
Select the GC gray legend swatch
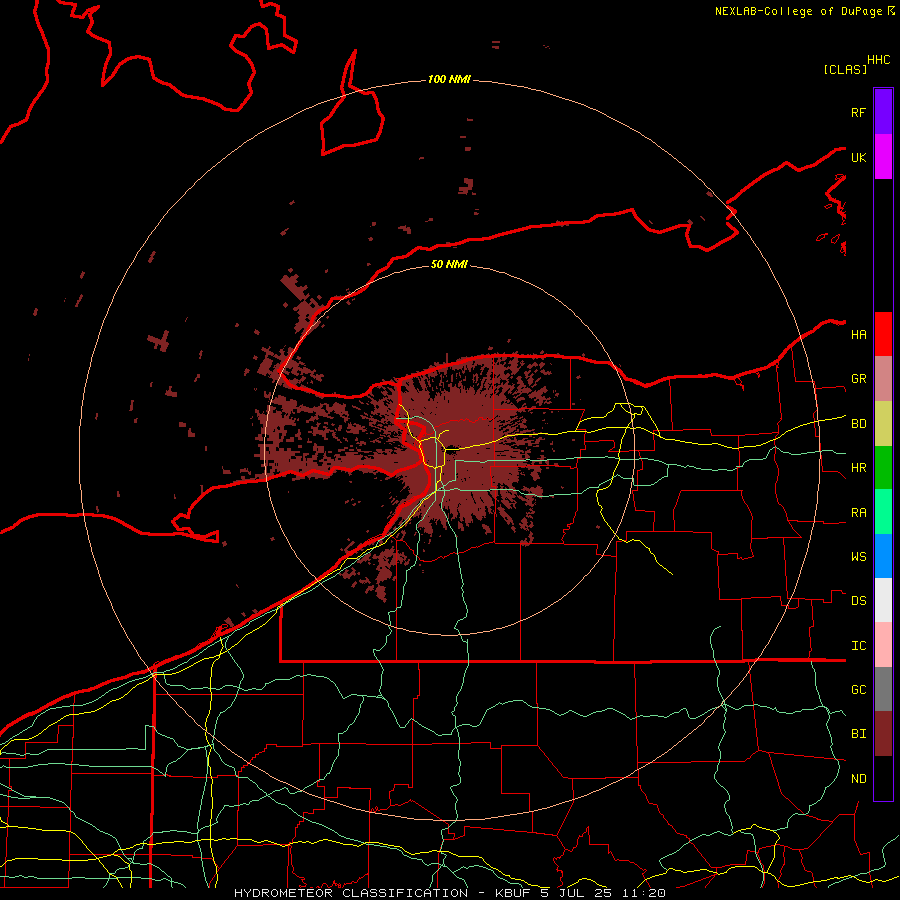coord(883,689)
